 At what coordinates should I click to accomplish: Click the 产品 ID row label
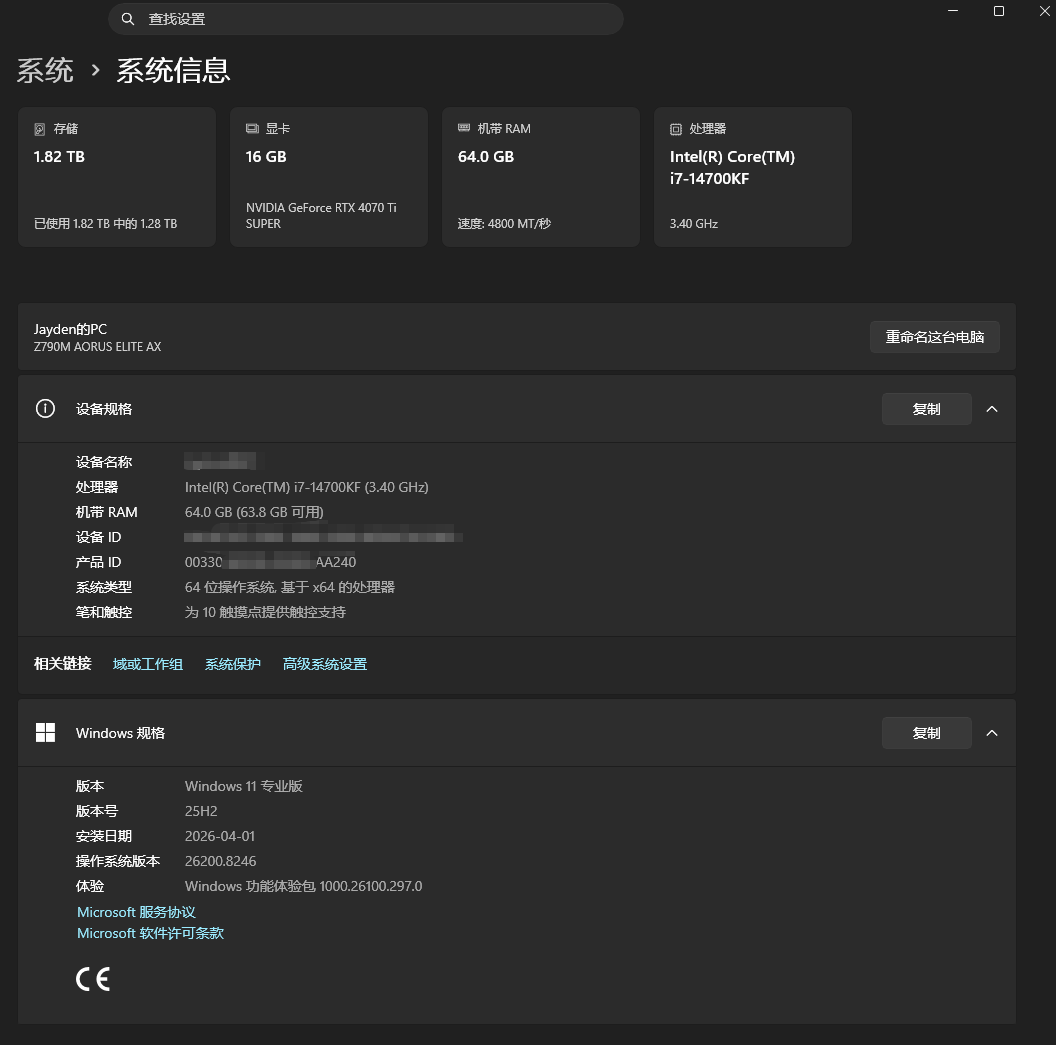click(98, 562)
